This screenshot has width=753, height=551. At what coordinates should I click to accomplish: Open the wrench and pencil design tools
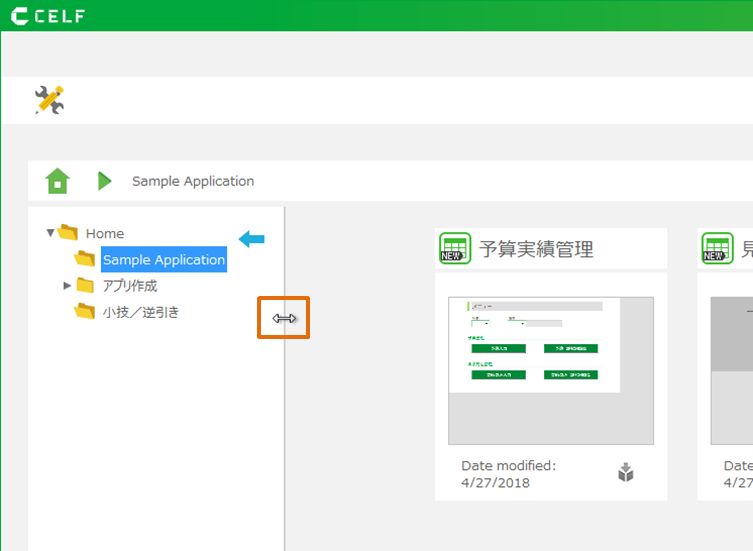click(49, 100)
